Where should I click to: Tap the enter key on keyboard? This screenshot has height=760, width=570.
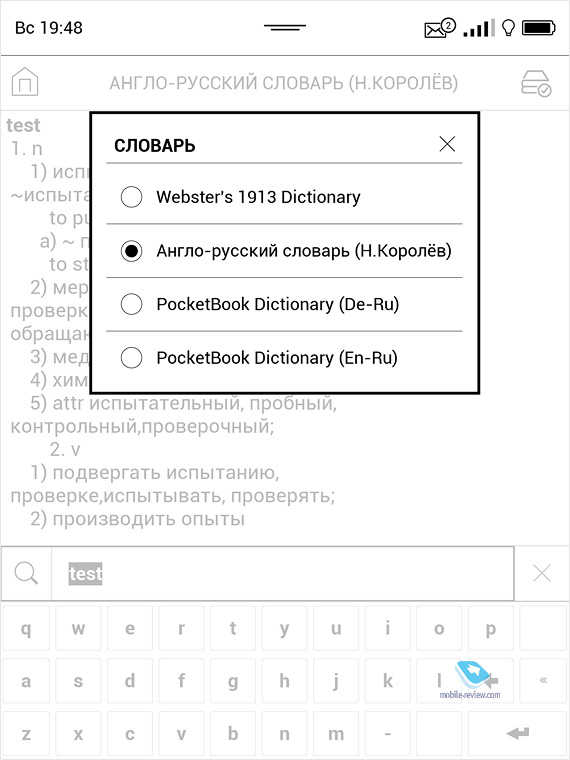pos(517,733)
